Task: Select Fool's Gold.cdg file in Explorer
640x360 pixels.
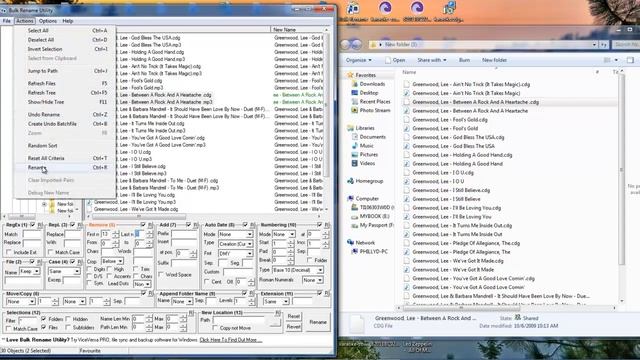Action: click(x=450, y=120)
